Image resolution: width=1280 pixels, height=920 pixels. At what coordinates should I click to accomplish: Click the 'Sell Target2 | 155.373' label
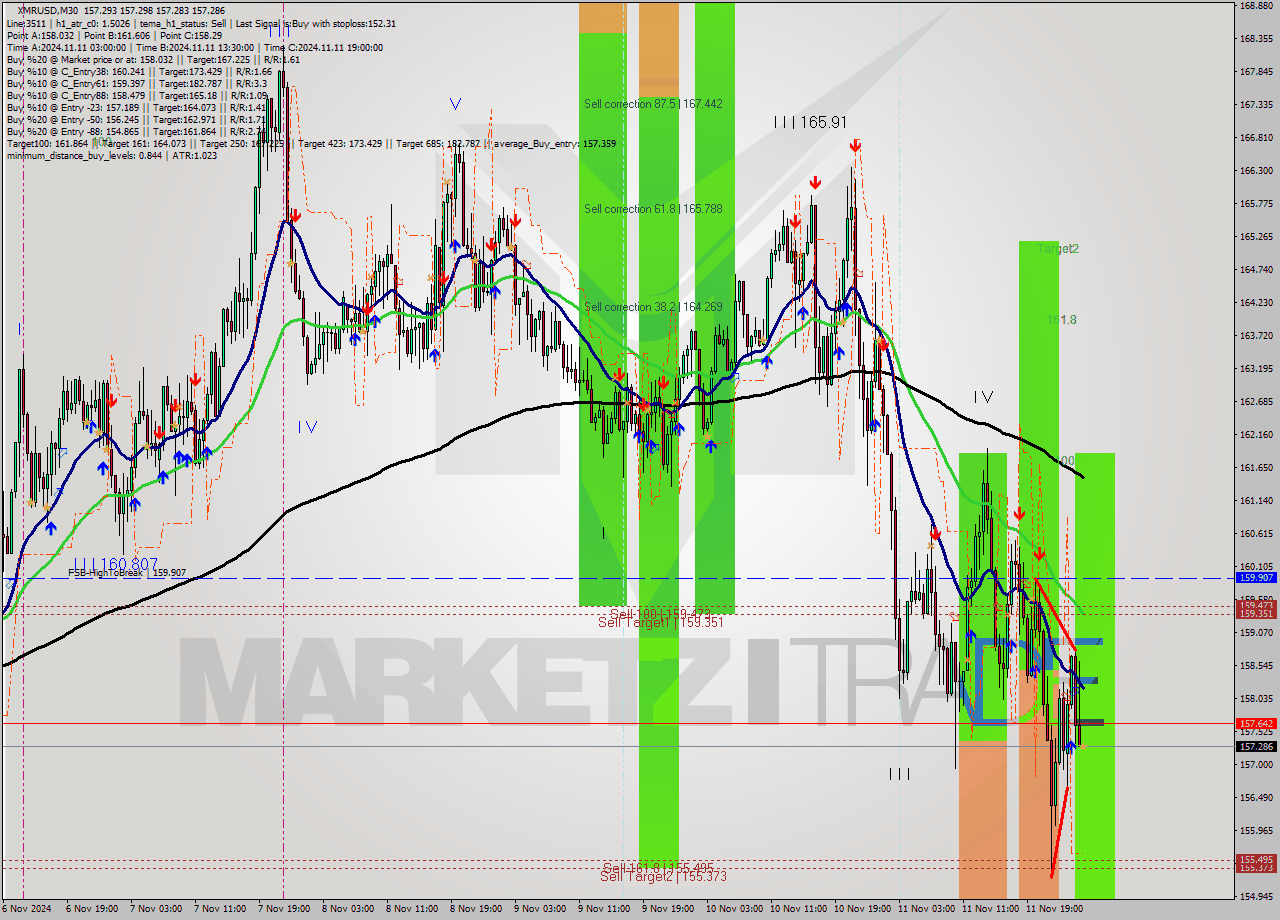(x=663, y=876)
